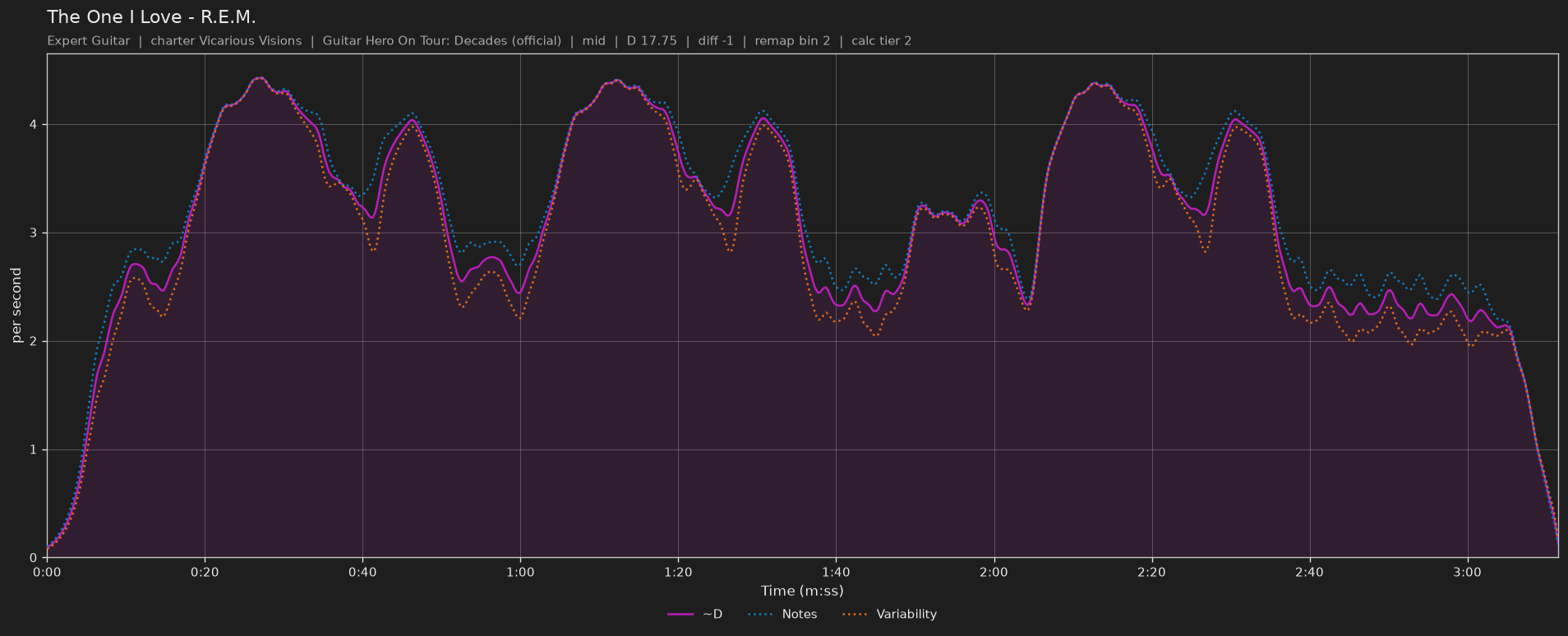Click the '~D' legend entry

(x=695, y=614)
